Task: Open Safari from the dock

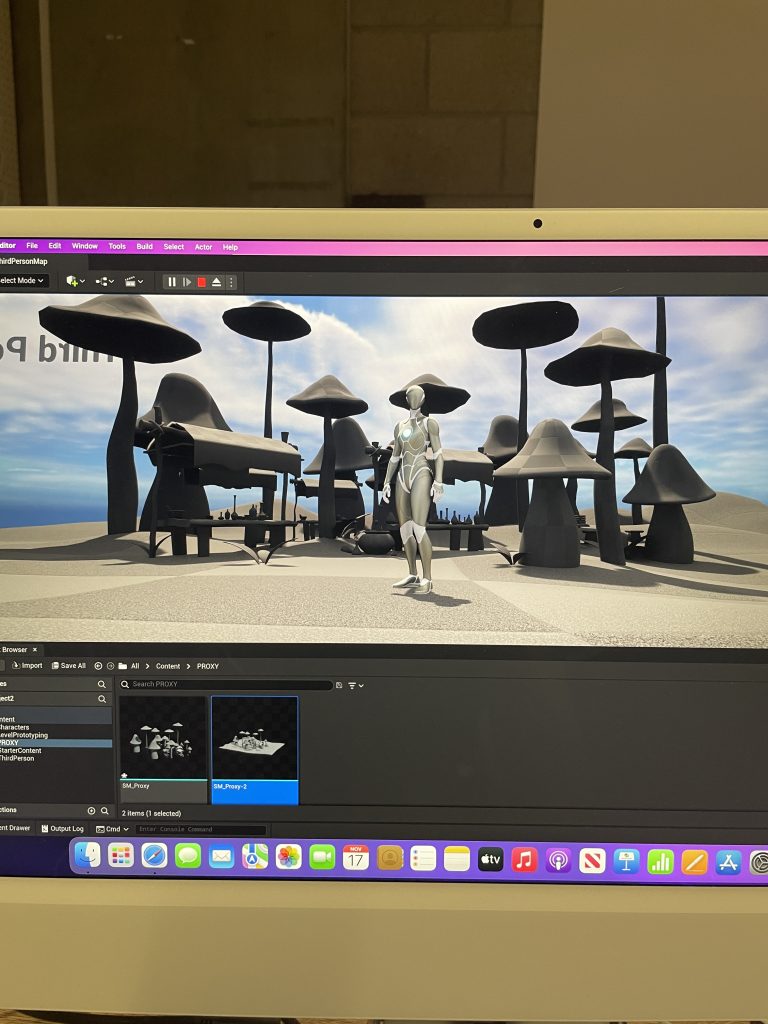Action: click(x=154, y=856)
